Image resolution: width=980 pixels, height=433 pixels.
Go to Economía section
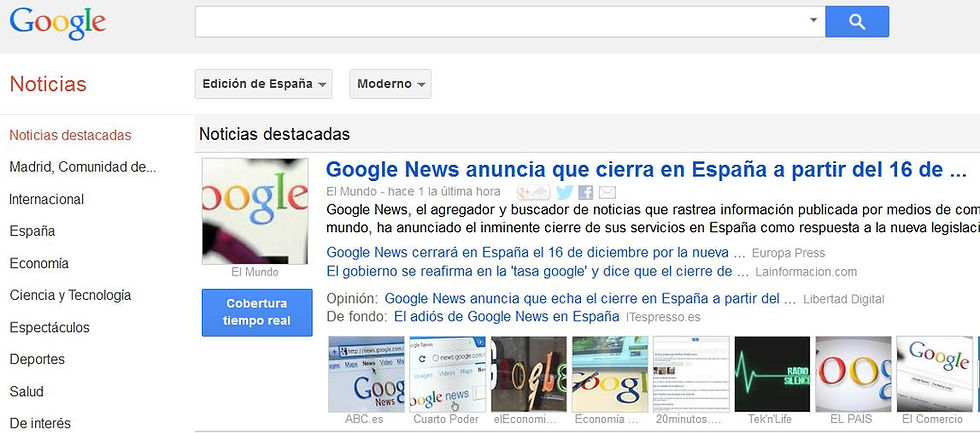click(x=39, y=264)
